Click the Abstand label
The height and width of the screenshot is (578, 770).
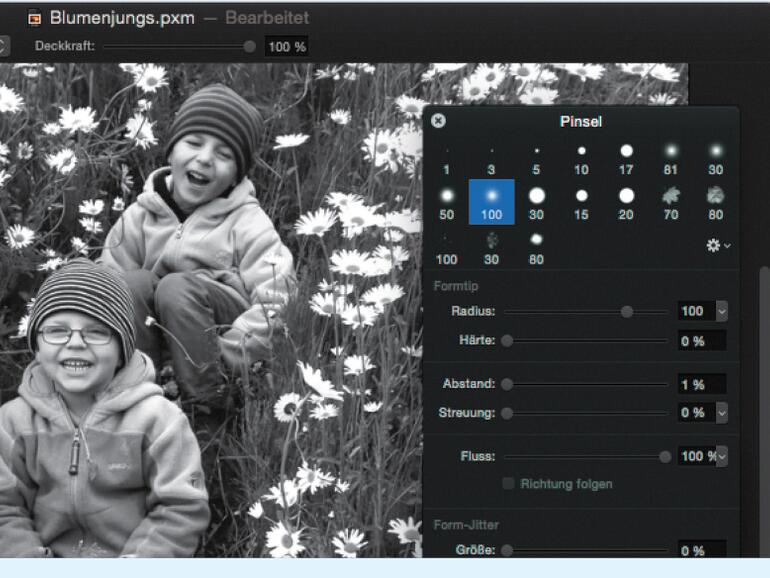(x=469, y=384)
